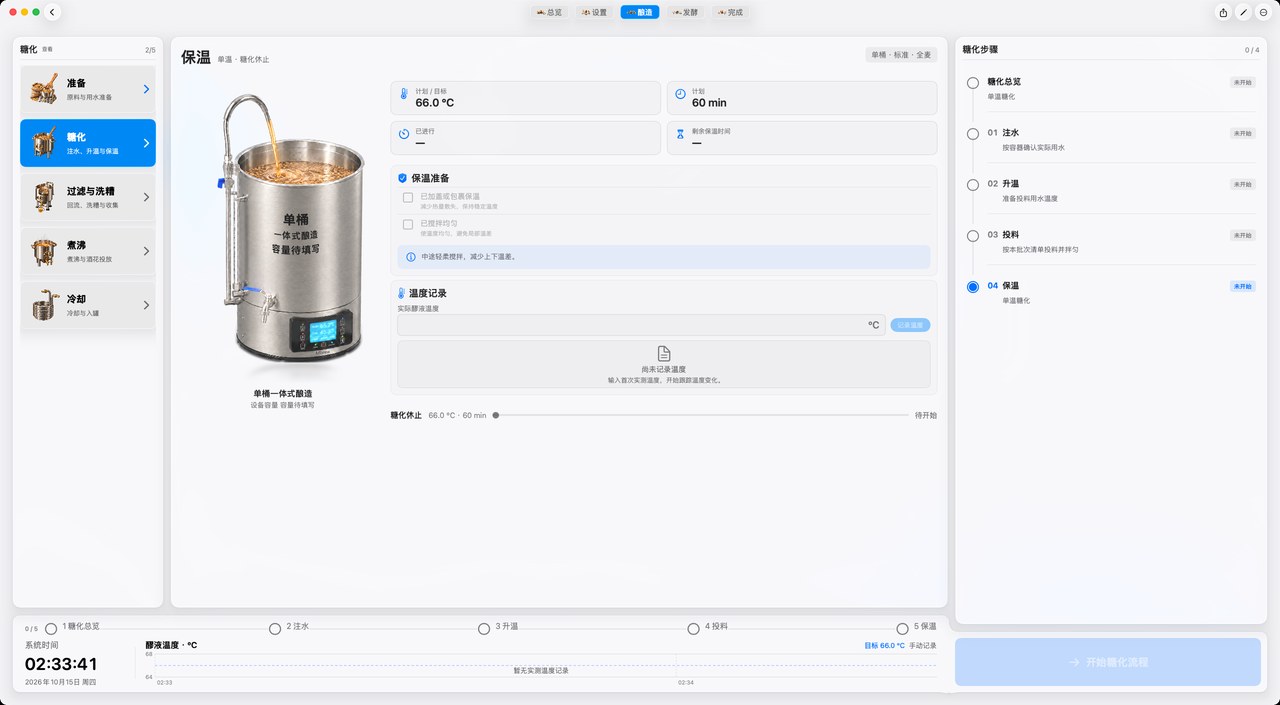Select the 02 升温 step radio button
The height and width of the screenshot is (705, 1280).
973,185
